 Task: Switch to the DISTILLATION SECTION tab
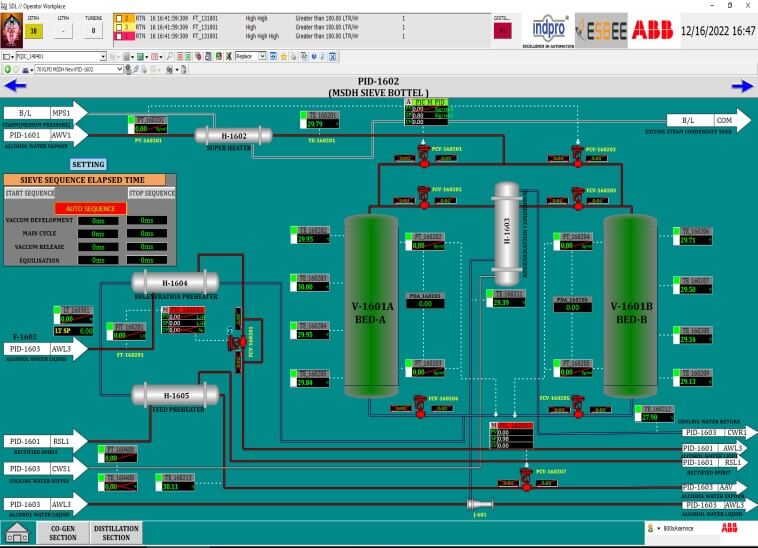pyautogui.click(x=116, y=533)
